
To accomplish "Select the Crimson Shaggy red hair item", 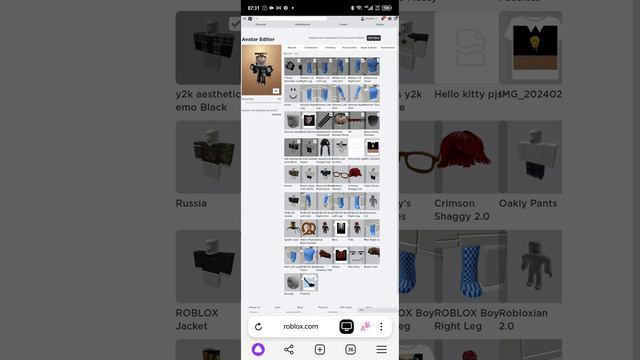I will click(356, 174).
